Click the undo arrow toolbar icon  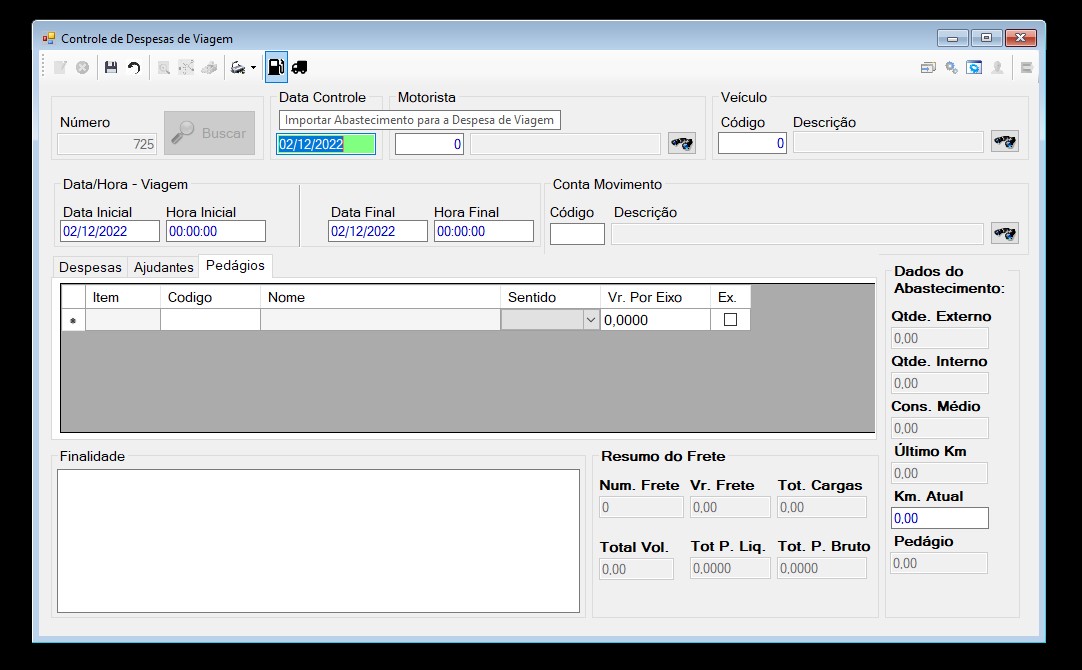tap(134, 68)
